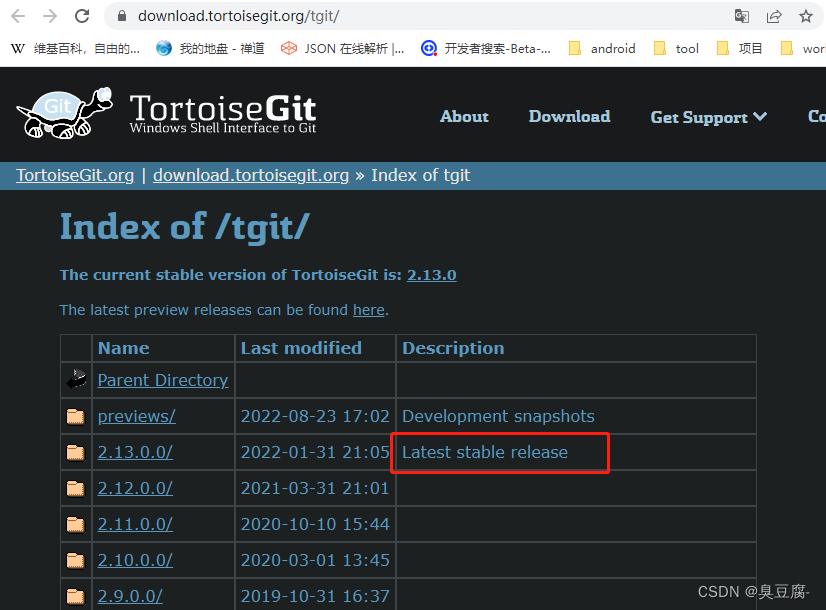The width and height of the screenshot is (826, 610).
Task: Open the previews/ directory link
Action: 136,416
